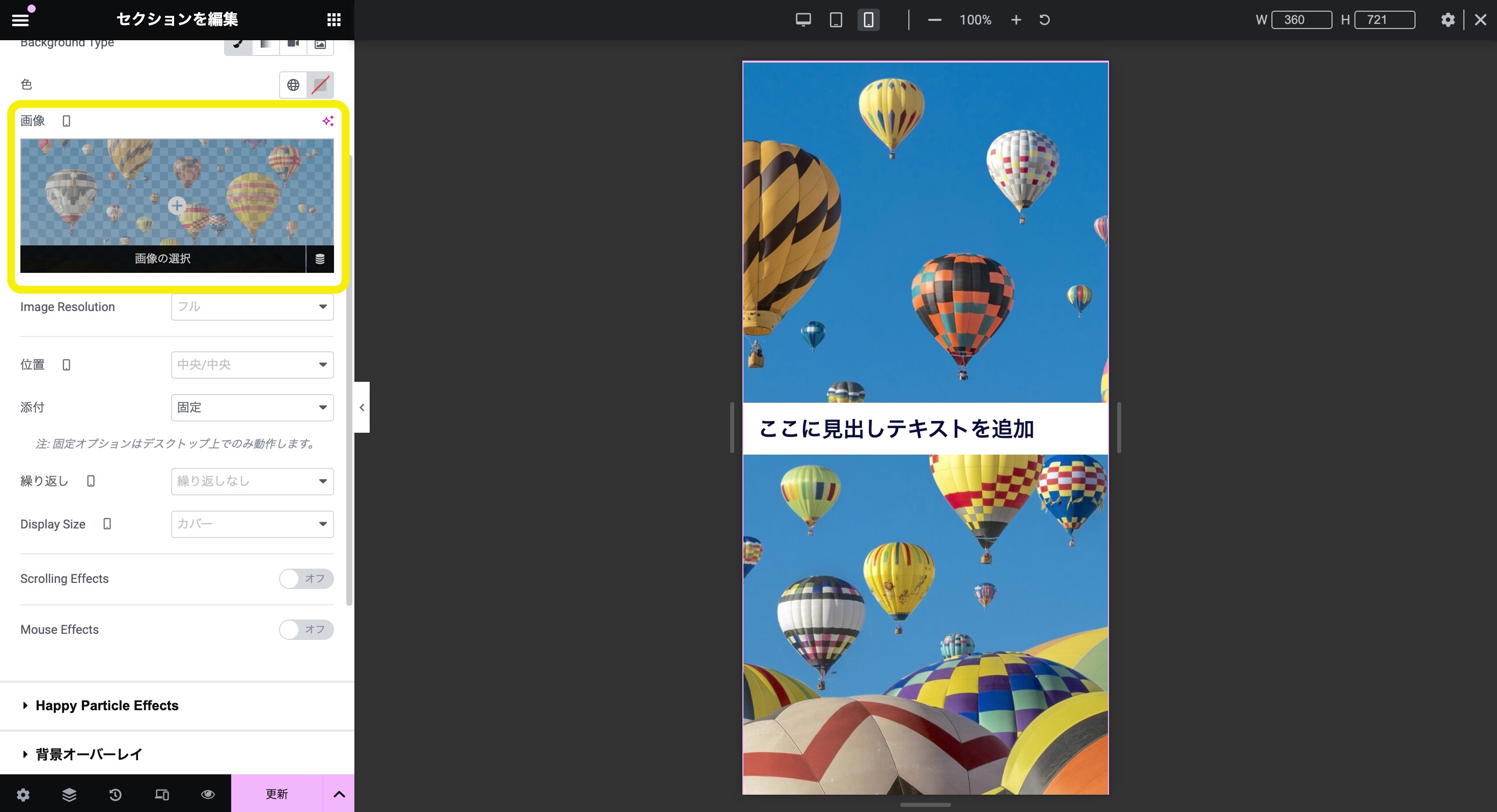Open responsive bar breakpoint settings gear
Viewport: 1497px width, 812px height.
pyautogui.click(x=1448, y=20)
